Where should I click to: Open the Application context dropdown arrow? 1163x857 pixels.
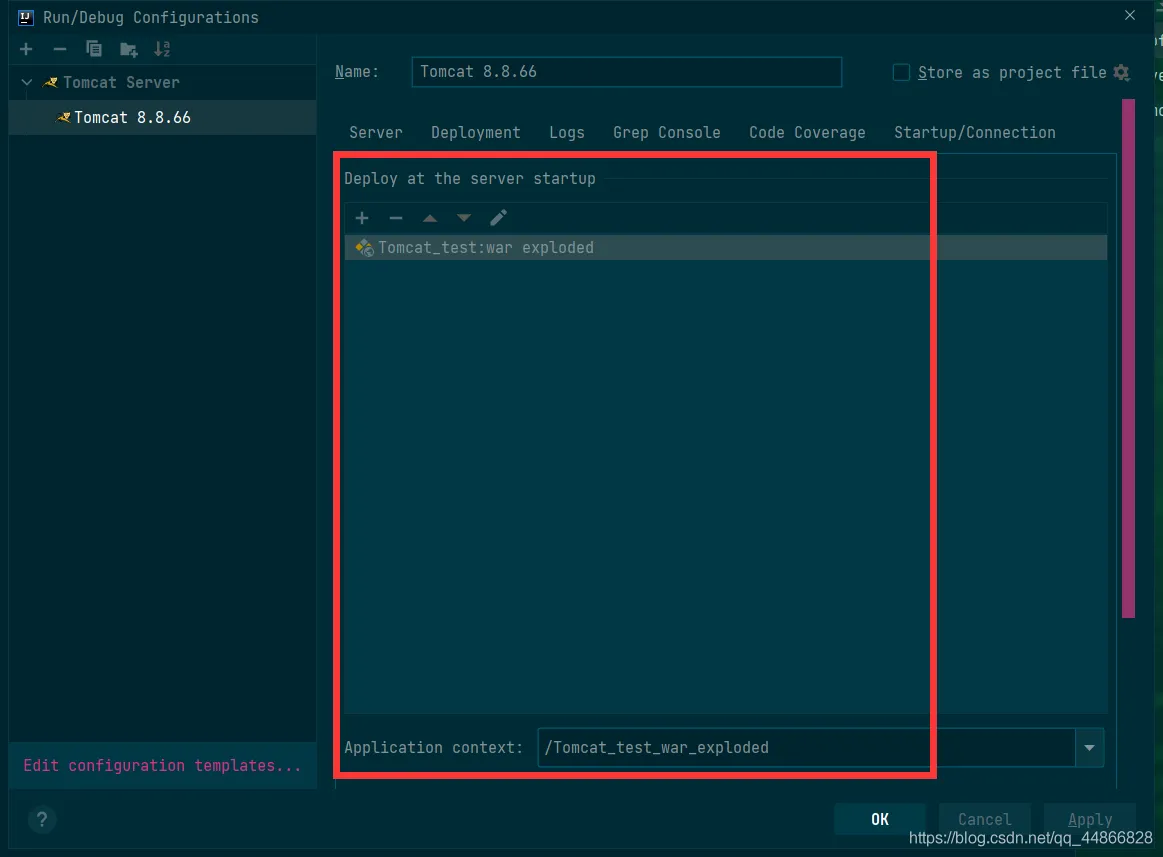pyautogui.click(x=1090, y=747)
